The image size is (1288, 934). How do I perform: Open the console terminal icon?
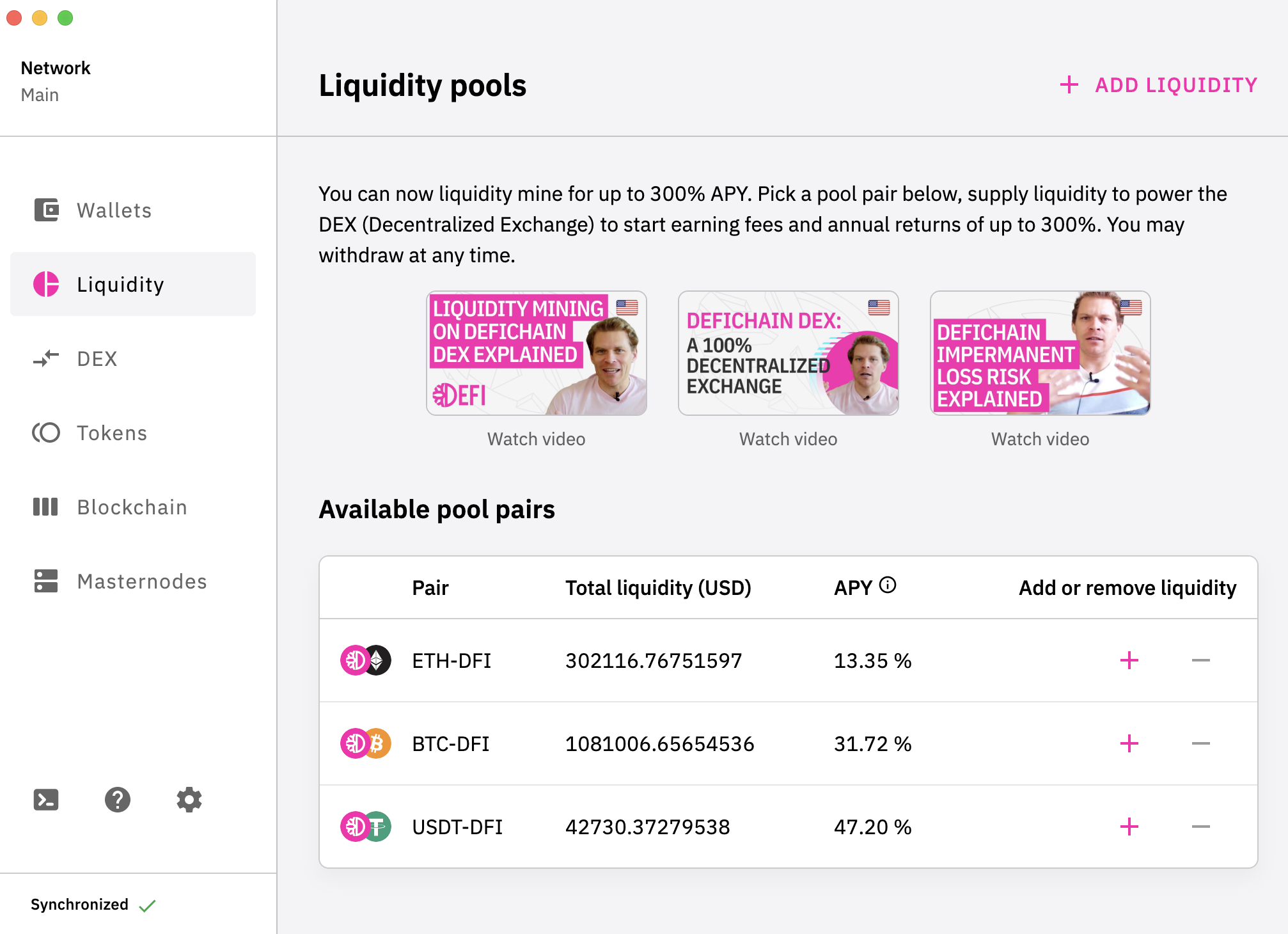click(46, 800)
